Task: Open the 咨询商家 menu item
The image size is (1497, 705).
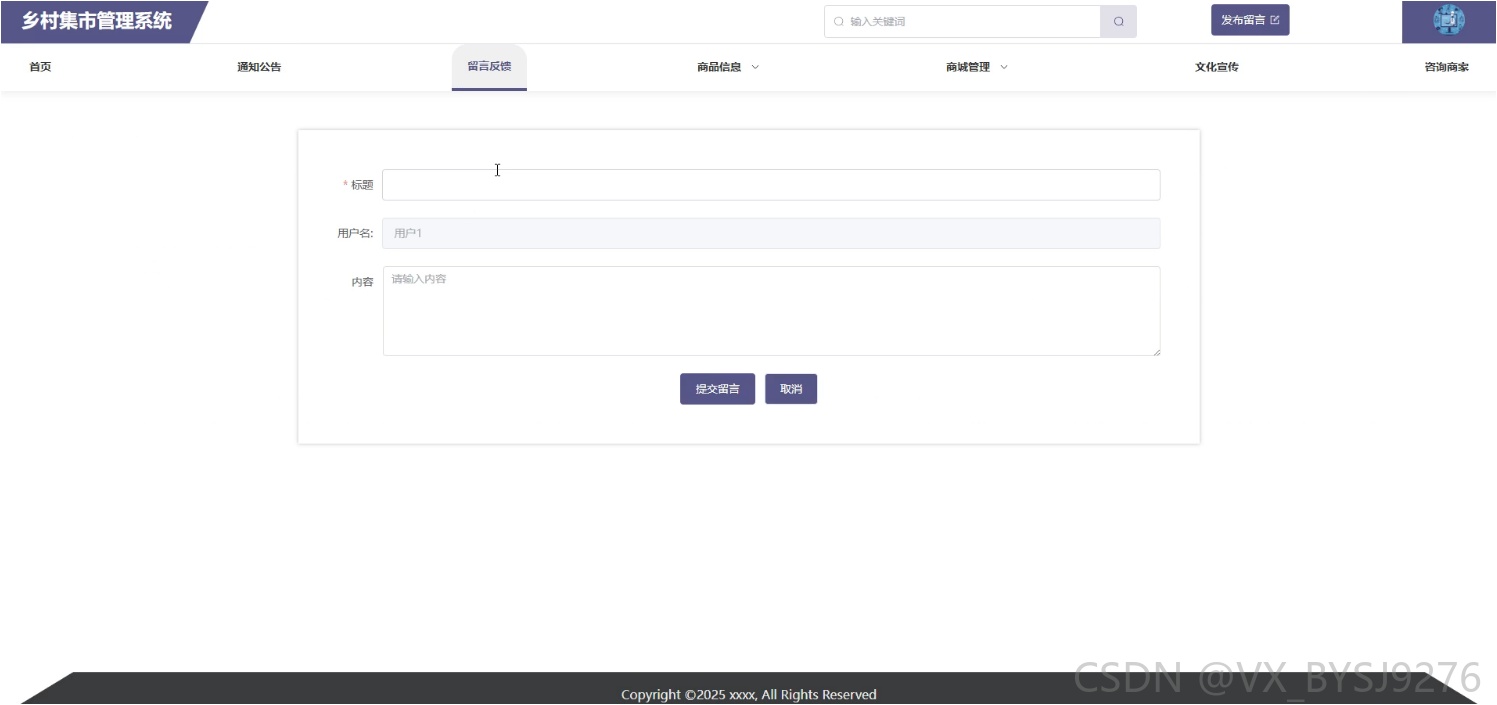Action: coord(1447,67)
